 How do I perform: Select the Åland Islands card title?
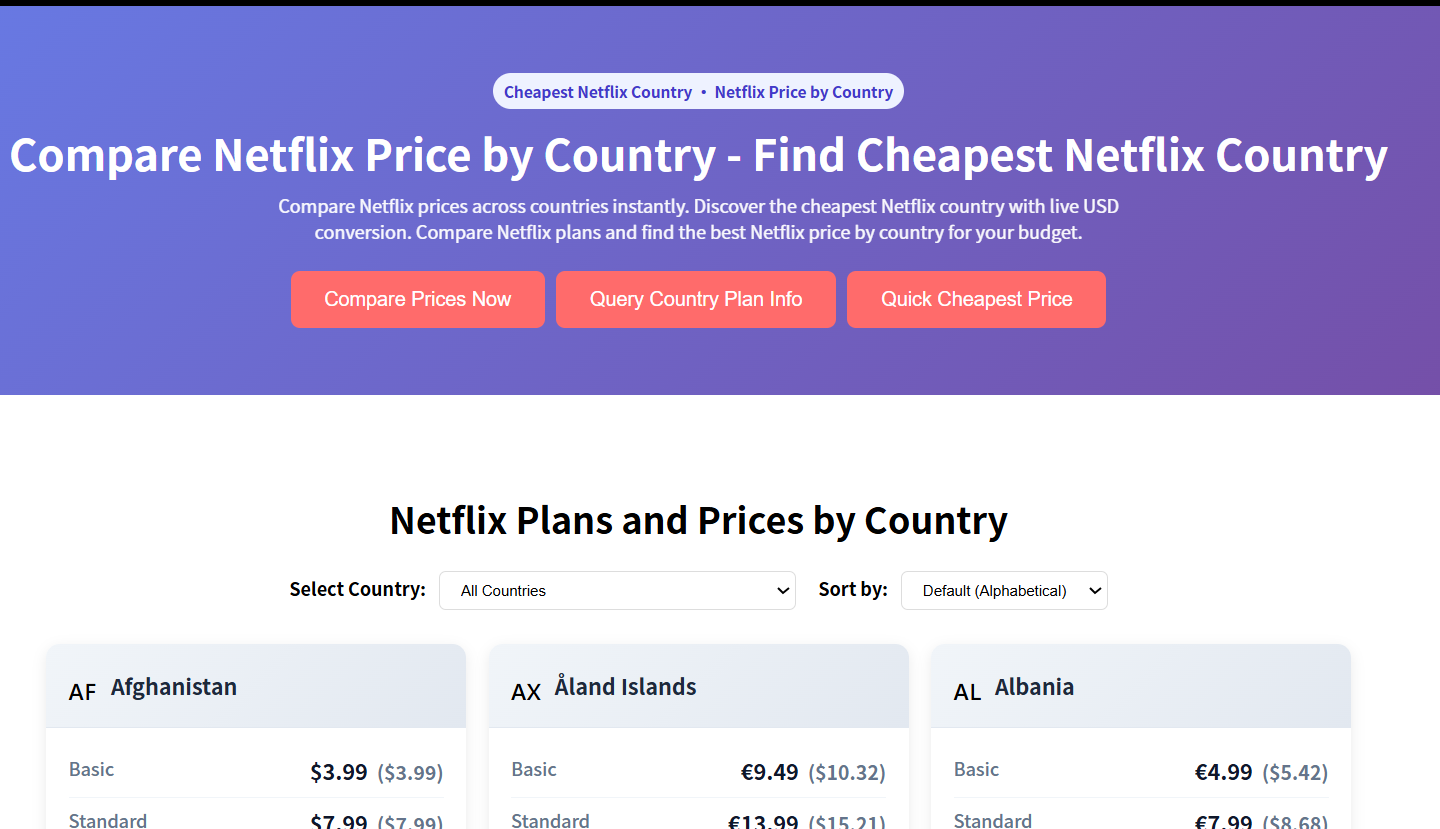pos(626,687)
